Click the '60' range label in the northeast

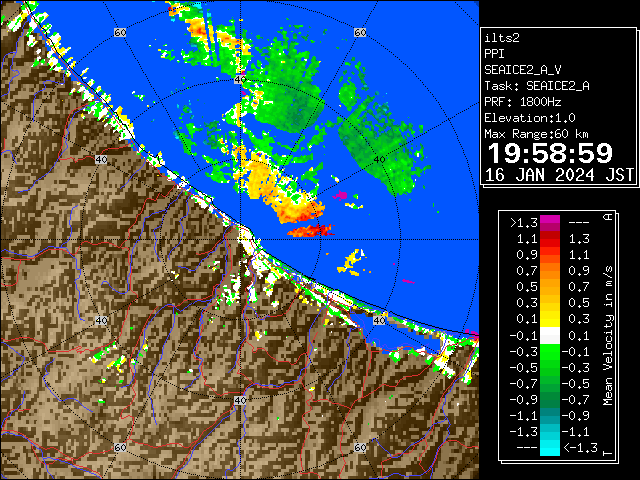point(360,32)
